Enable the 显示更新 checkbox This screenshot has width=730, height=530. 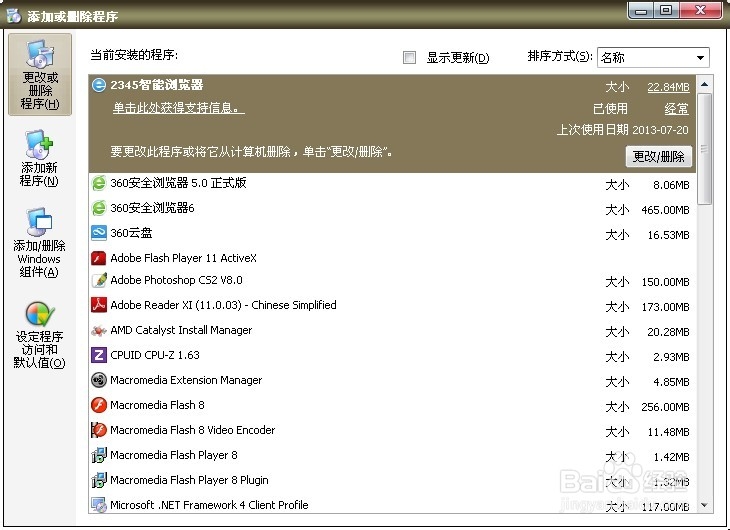pyautogui.click(x=409, y=57)
